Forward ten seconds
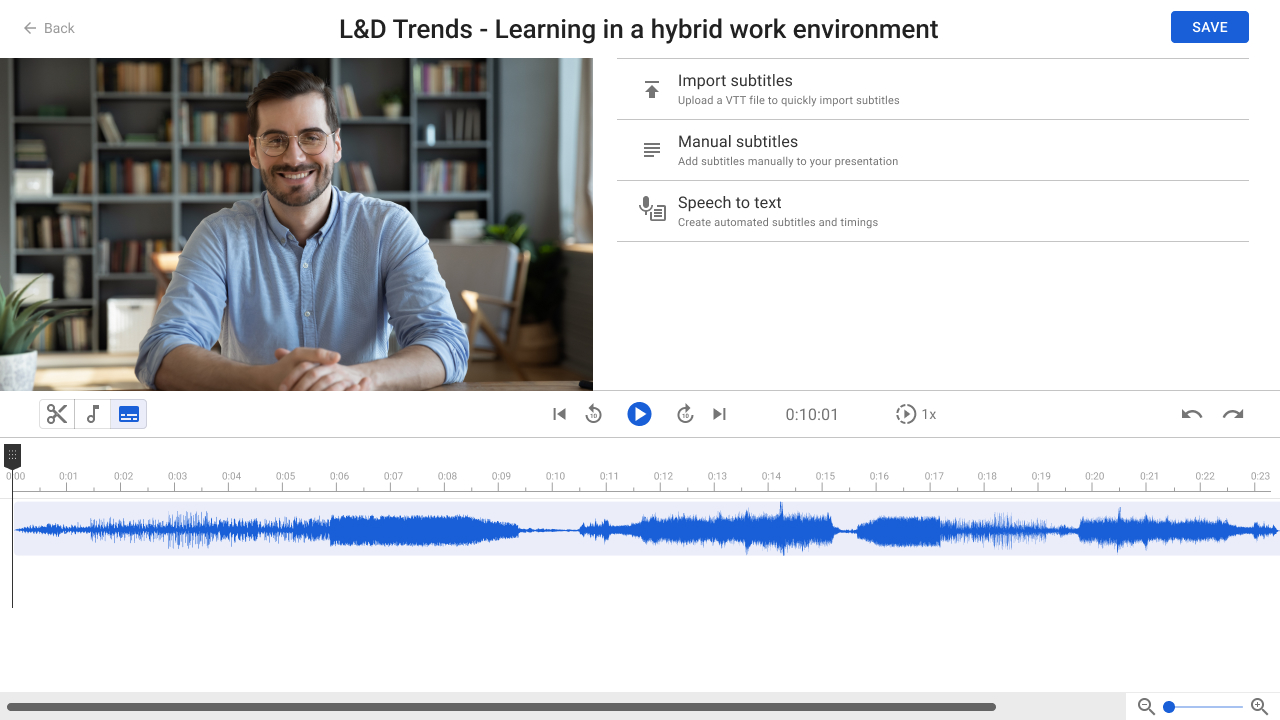The width and height of the screenshot is (1280, 720). pyautogui.click(x=685, y=414)
